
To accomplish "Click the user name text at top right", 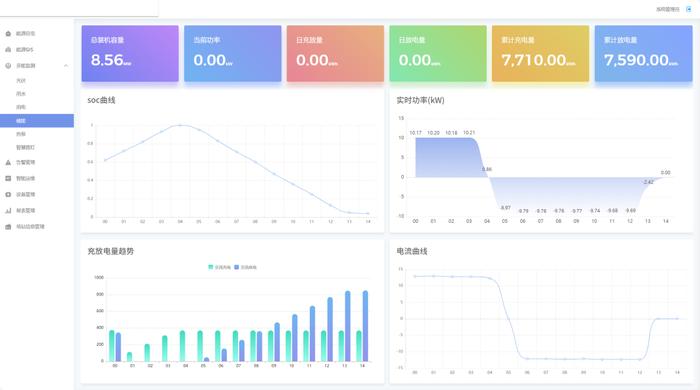I will click(667, 9).
